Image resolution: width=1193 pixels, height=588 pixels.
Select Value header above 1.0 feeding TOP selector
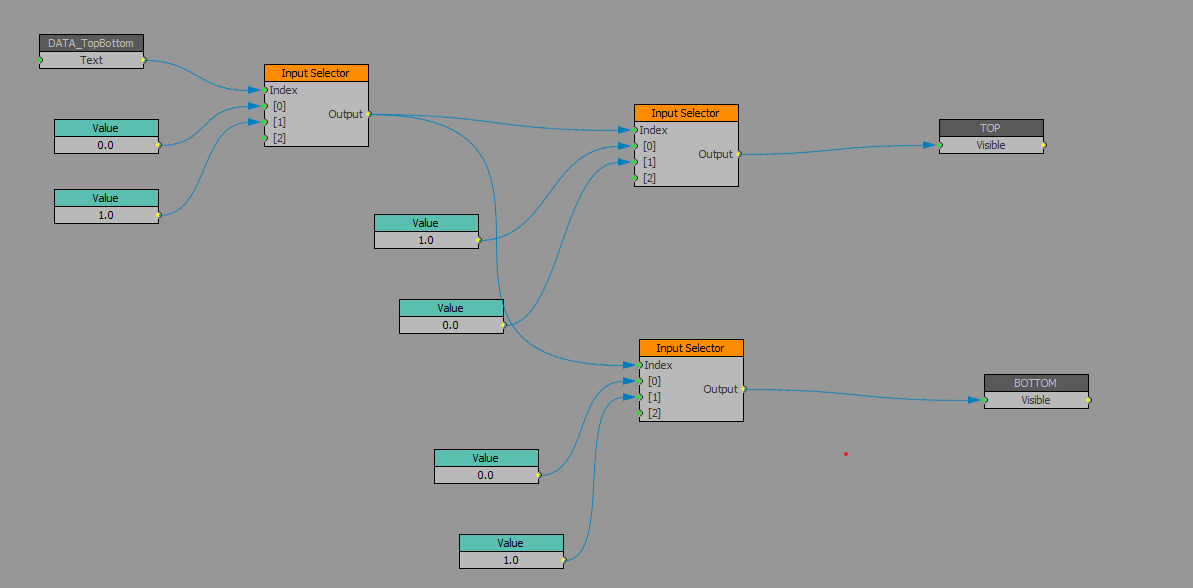click(x=427, y=223)
